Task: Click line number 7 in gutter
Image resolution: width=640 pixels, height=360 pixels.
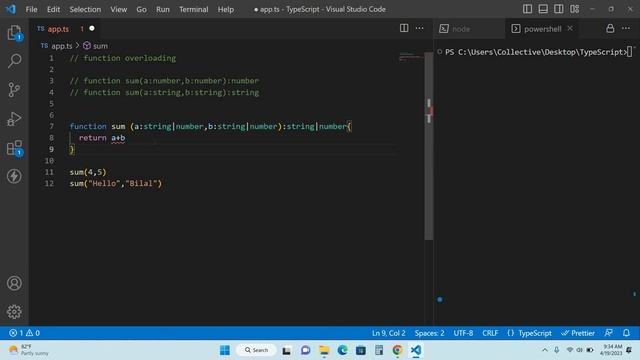Action: point(51,127)
